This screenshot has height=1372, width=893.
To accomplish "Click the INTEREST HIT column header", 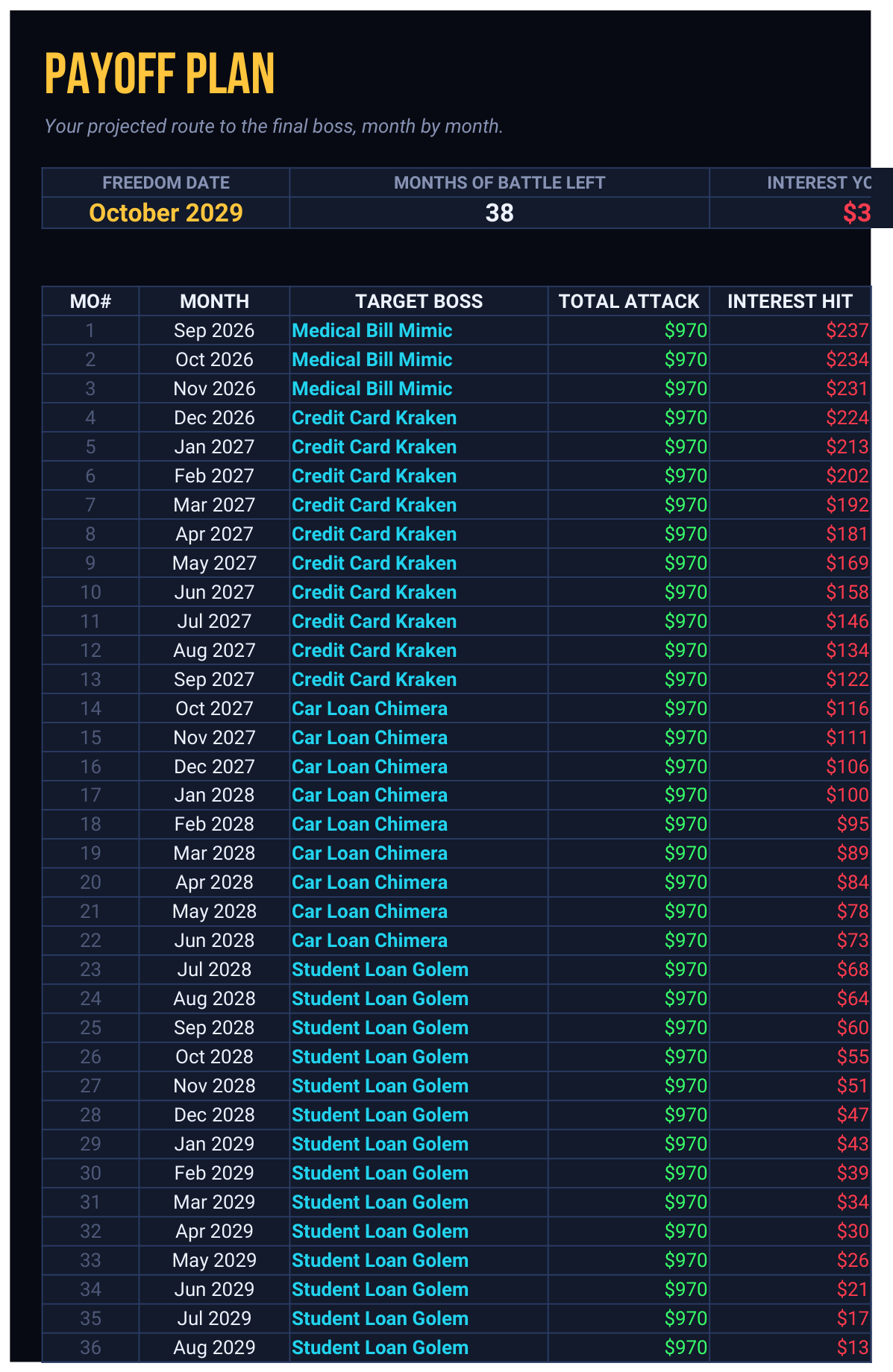I will (790, 301).
